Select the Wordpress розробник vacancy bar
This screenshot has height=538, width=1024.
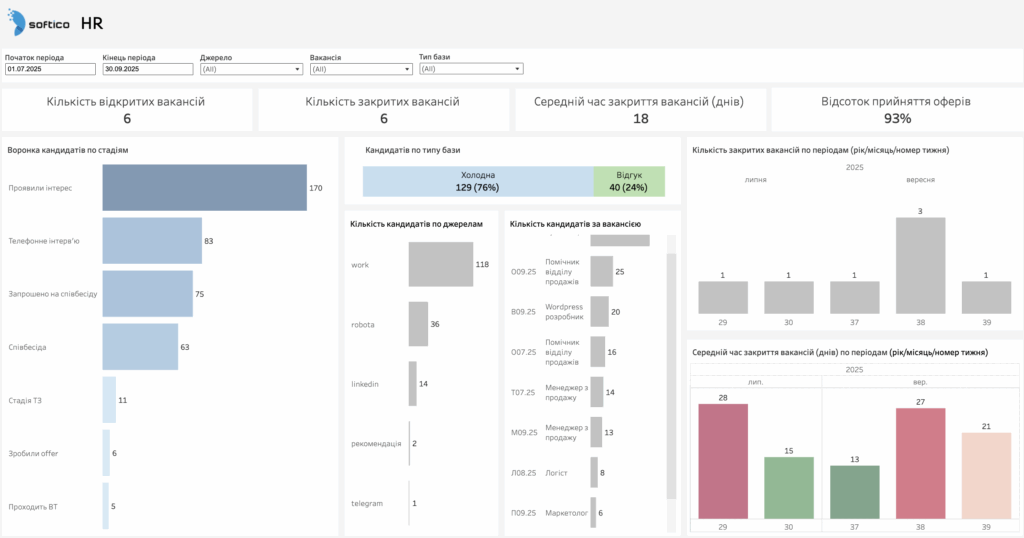pos(599,312)
